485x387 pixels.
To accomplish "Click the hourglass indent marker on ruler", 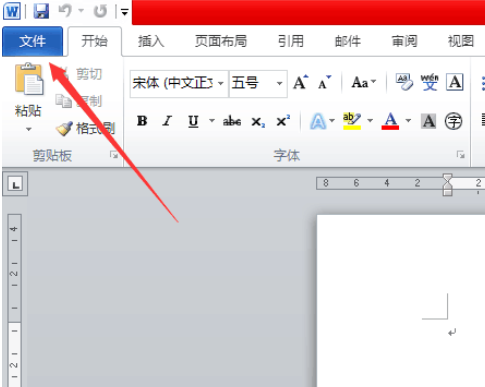I will coord(447,184).
